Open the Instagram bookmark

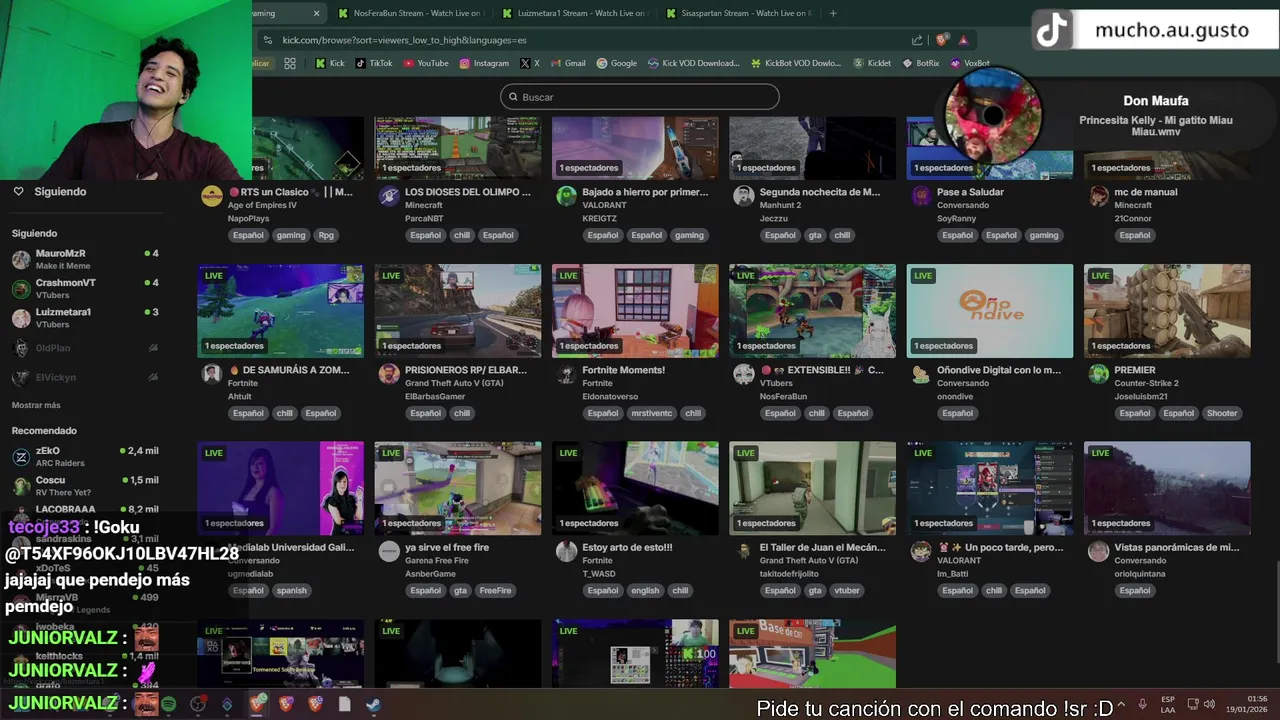pos(484,63)
